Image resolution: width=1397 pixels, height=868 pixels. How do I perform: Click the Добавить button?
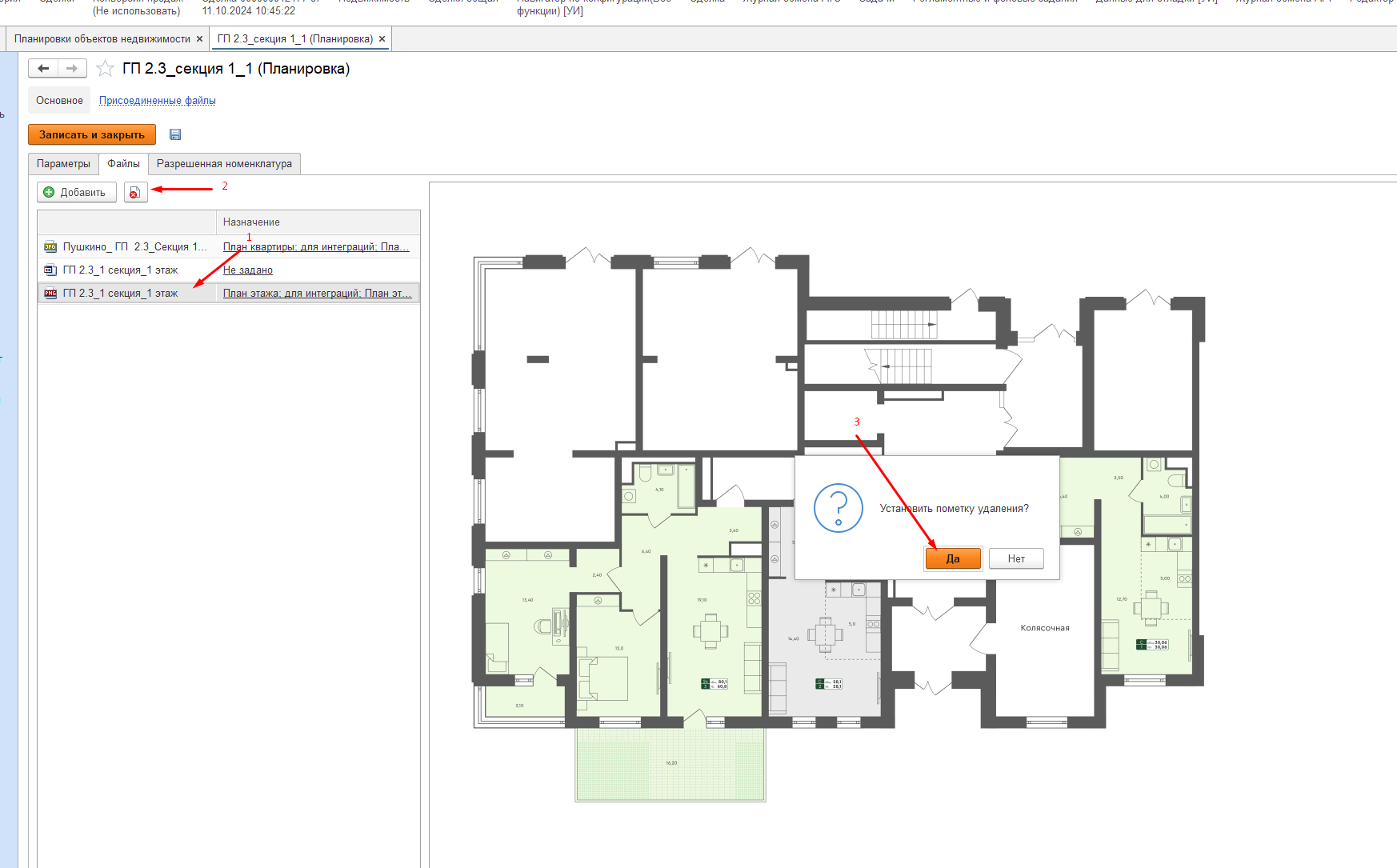76,193
